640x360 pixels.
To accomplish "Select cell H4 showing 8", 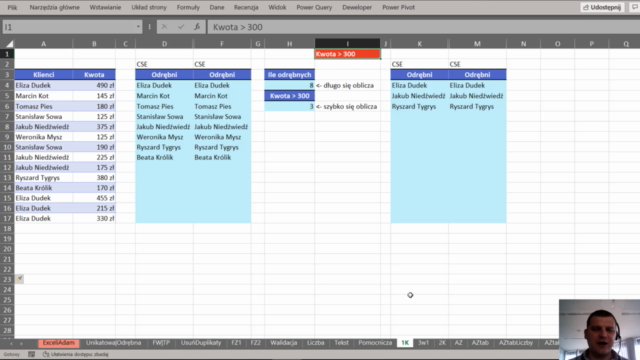I will (x=289, y=85).
